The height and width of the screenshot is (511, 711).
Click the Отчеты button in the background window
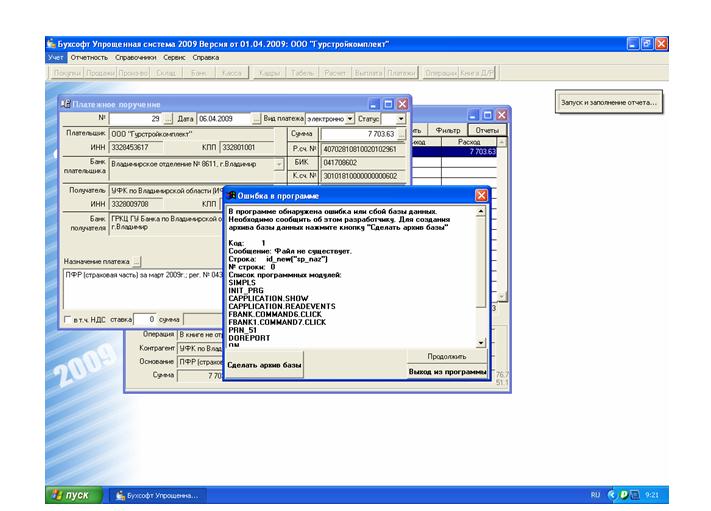pyautogui.click(x=487, y=130)
